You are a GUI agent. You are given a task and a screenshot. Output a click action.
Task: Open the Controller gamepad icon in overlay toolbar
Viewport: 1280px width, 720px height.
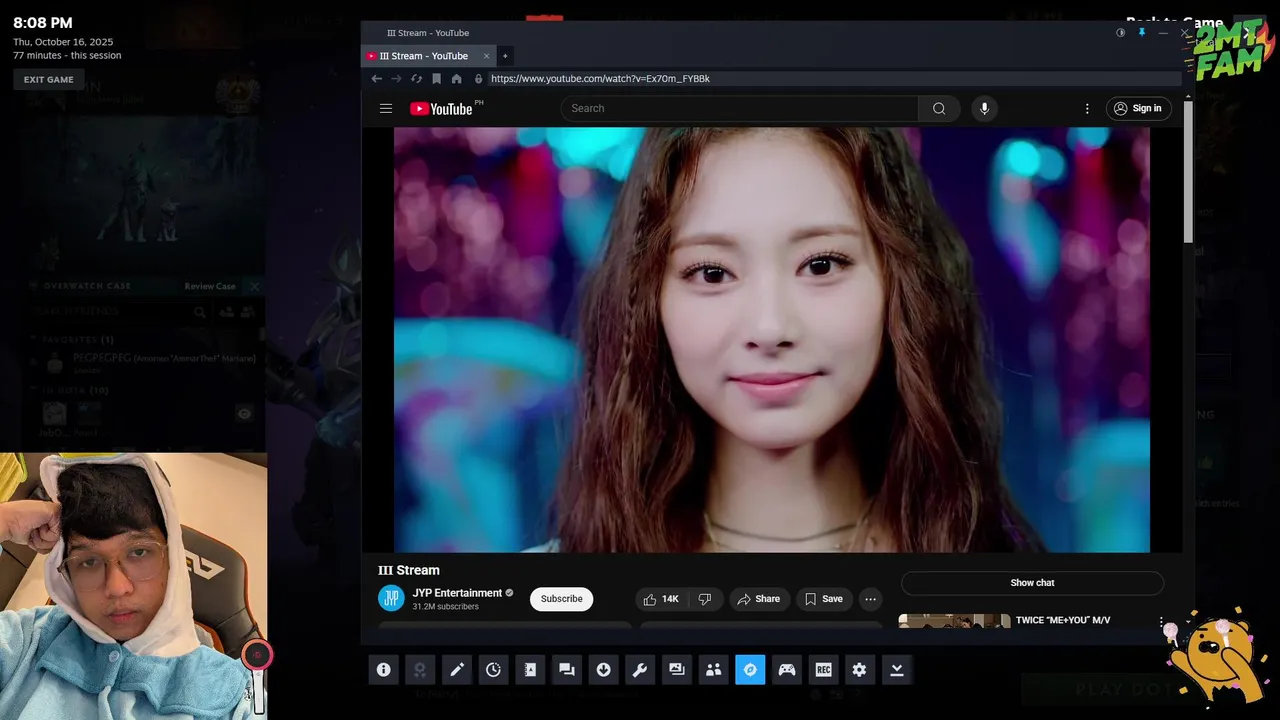pyautogui.click(x=787, y=670)
